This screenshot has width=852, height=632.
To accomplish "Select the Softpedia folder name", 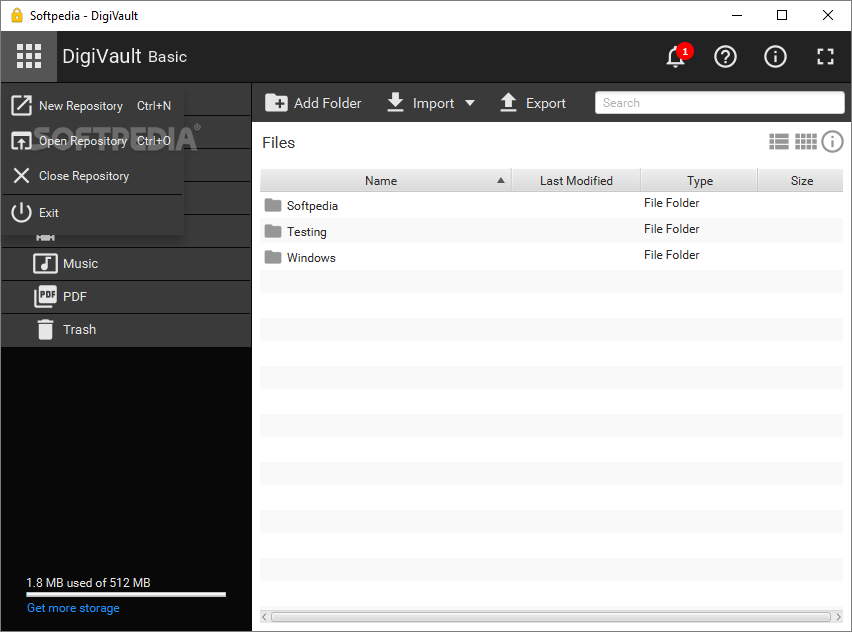I will [x=312, y=206].
